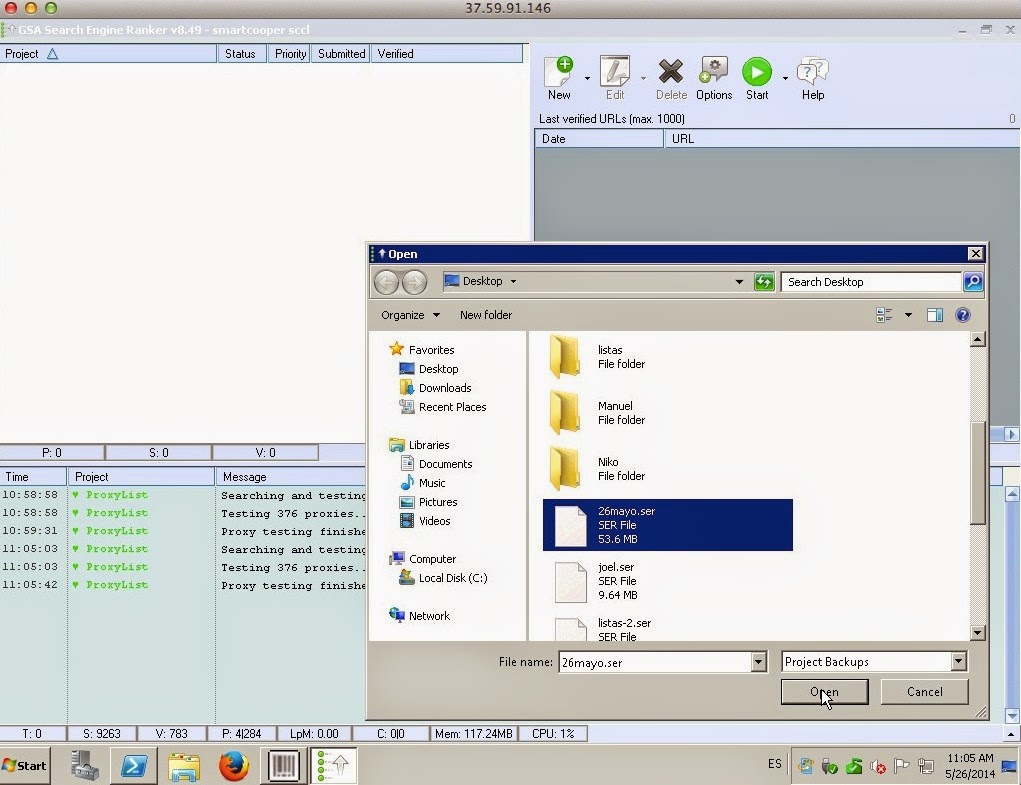Click the Cancel button
The width and height of the screenshot is (1021, 785).
click(925, 692)
